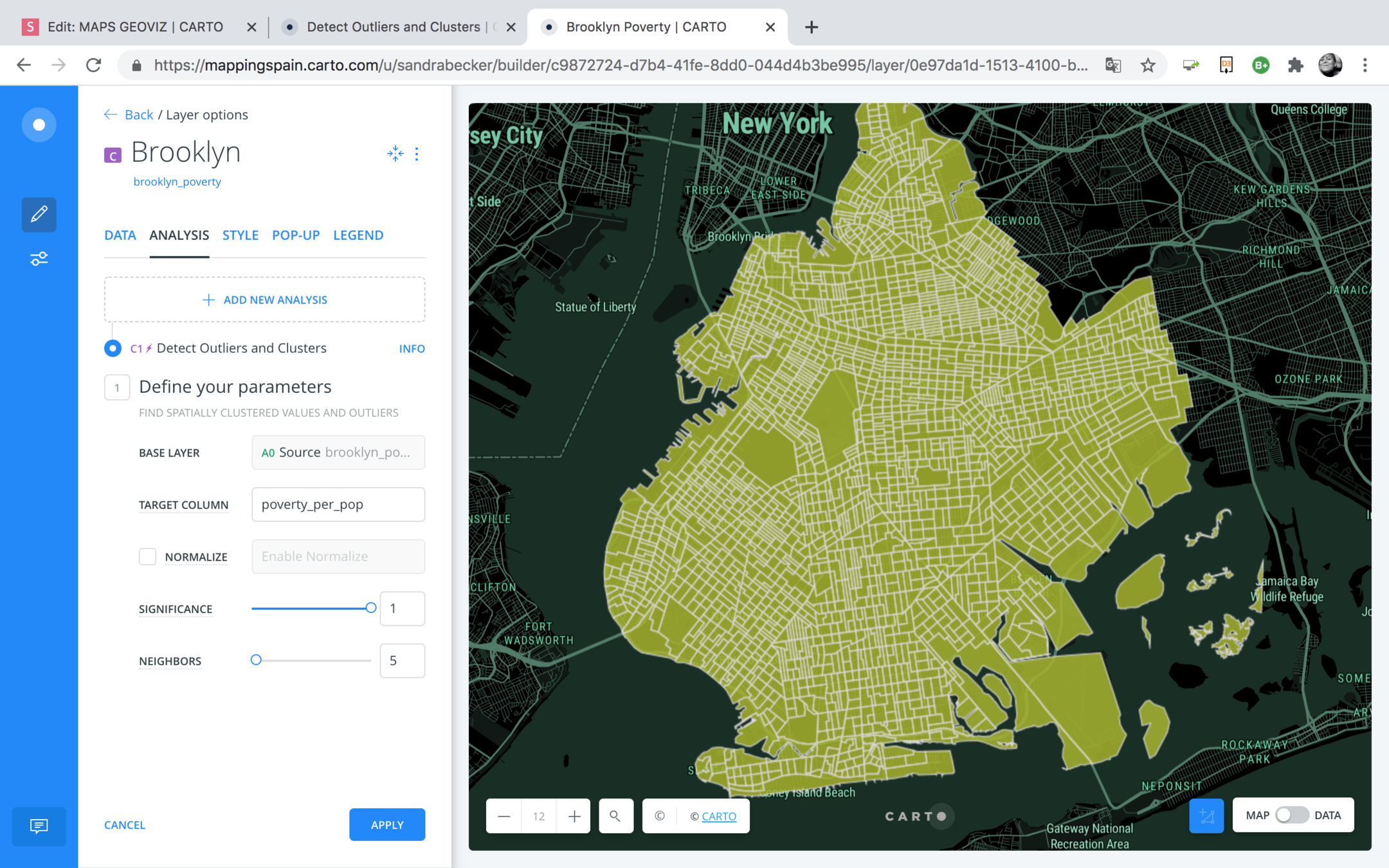Expand the disabled Enable Normalize dropdown
Screen dimensions: 1389x868
tap(338, 556)
